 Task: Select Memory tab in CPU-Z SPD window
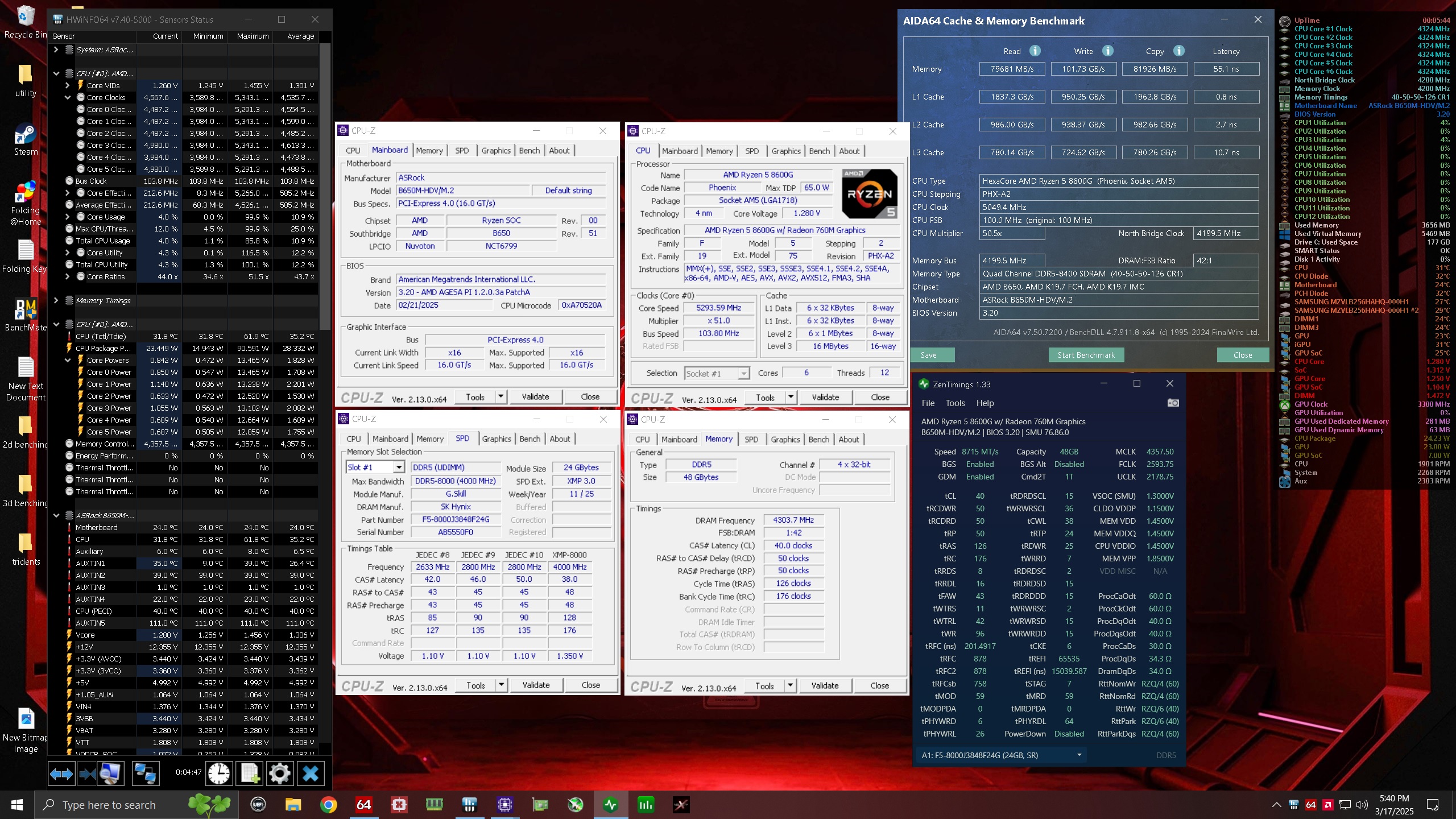[429, 439]
